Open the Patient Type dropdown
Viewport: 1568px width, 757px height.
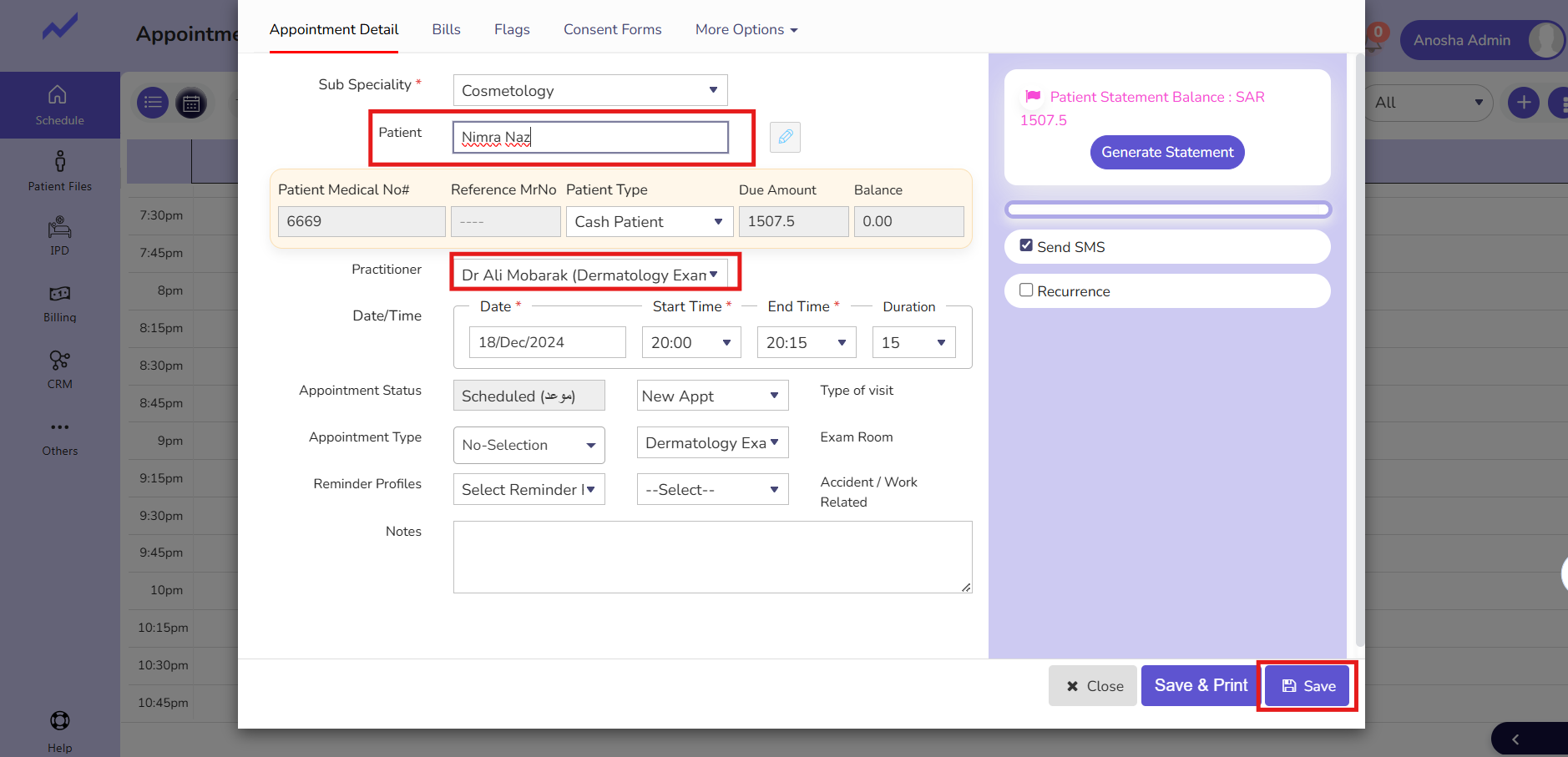[x=649, y=222]
